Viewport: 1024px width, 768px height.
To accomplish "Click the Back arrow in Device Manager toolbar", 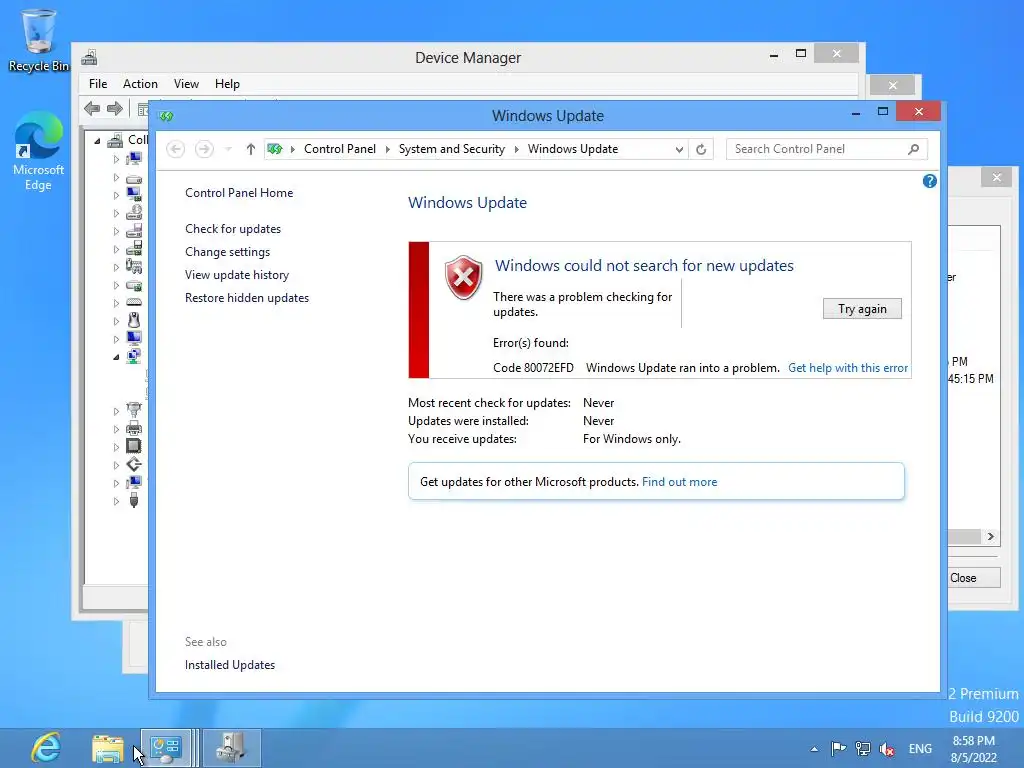I will pyautogui.click(x=92, y=108).
